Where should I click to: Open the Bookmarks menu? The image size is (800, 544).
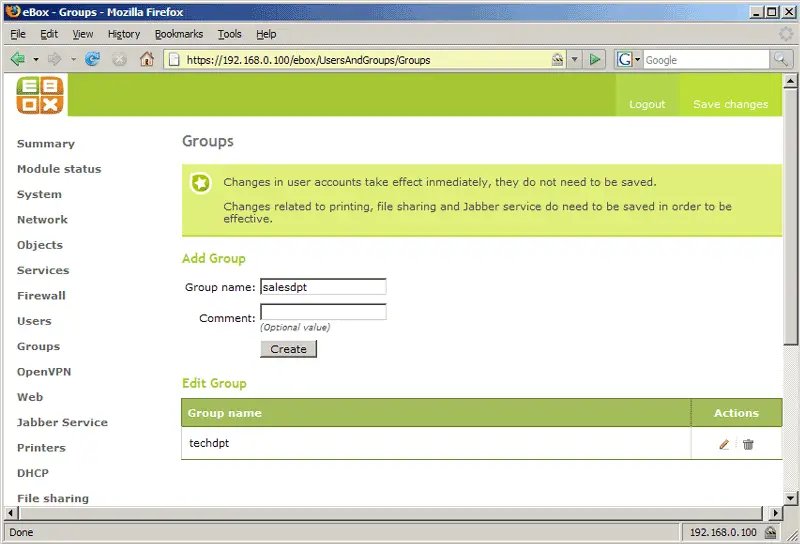click(x=179, y=34)
